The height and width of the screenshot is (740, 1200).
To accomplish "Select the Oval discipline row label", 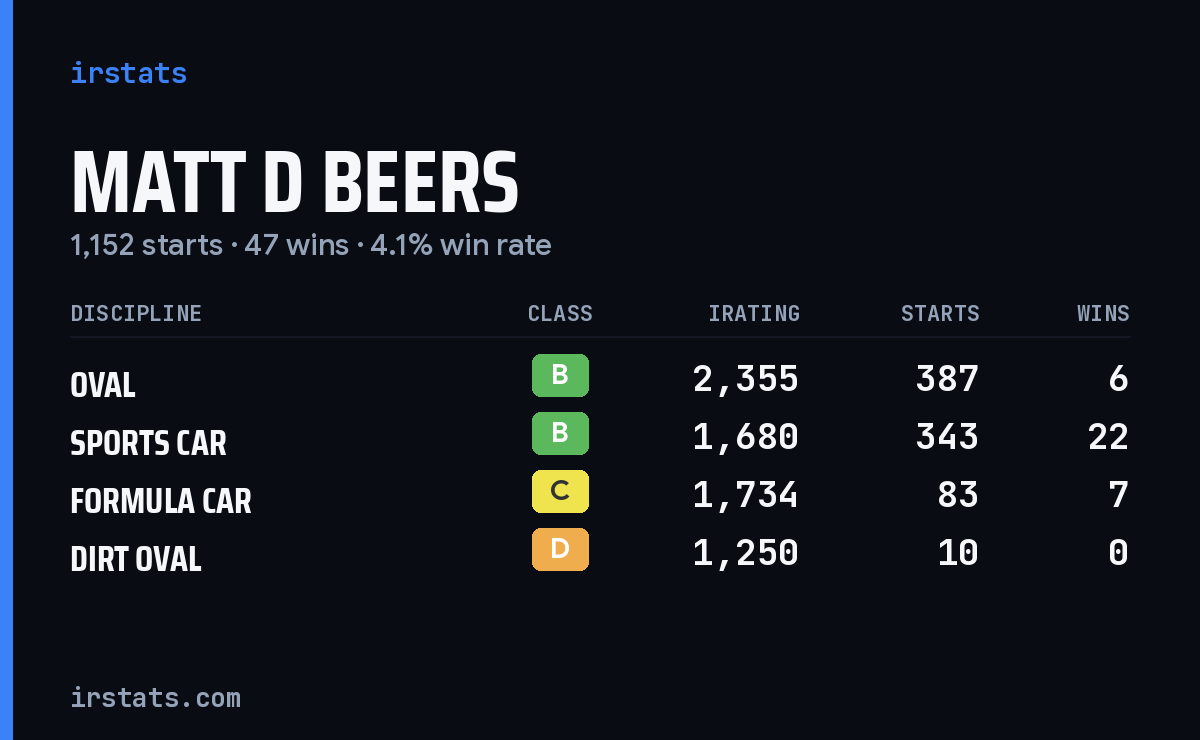I will tap(103, 385).
